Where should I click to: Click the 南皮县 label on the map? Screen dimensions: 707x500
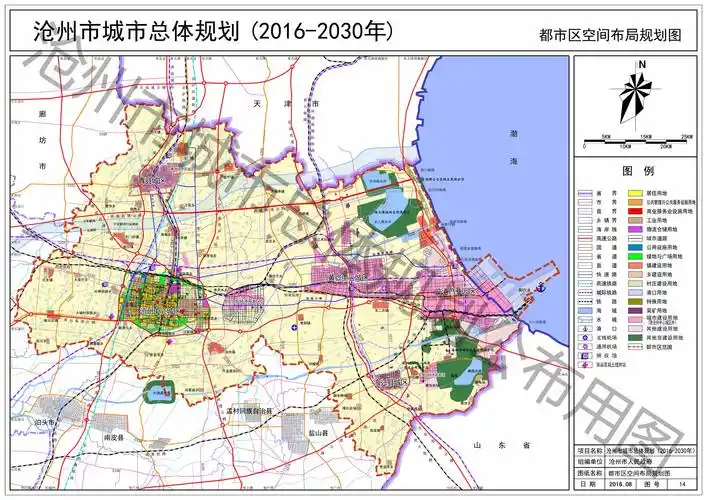point(114,437)
